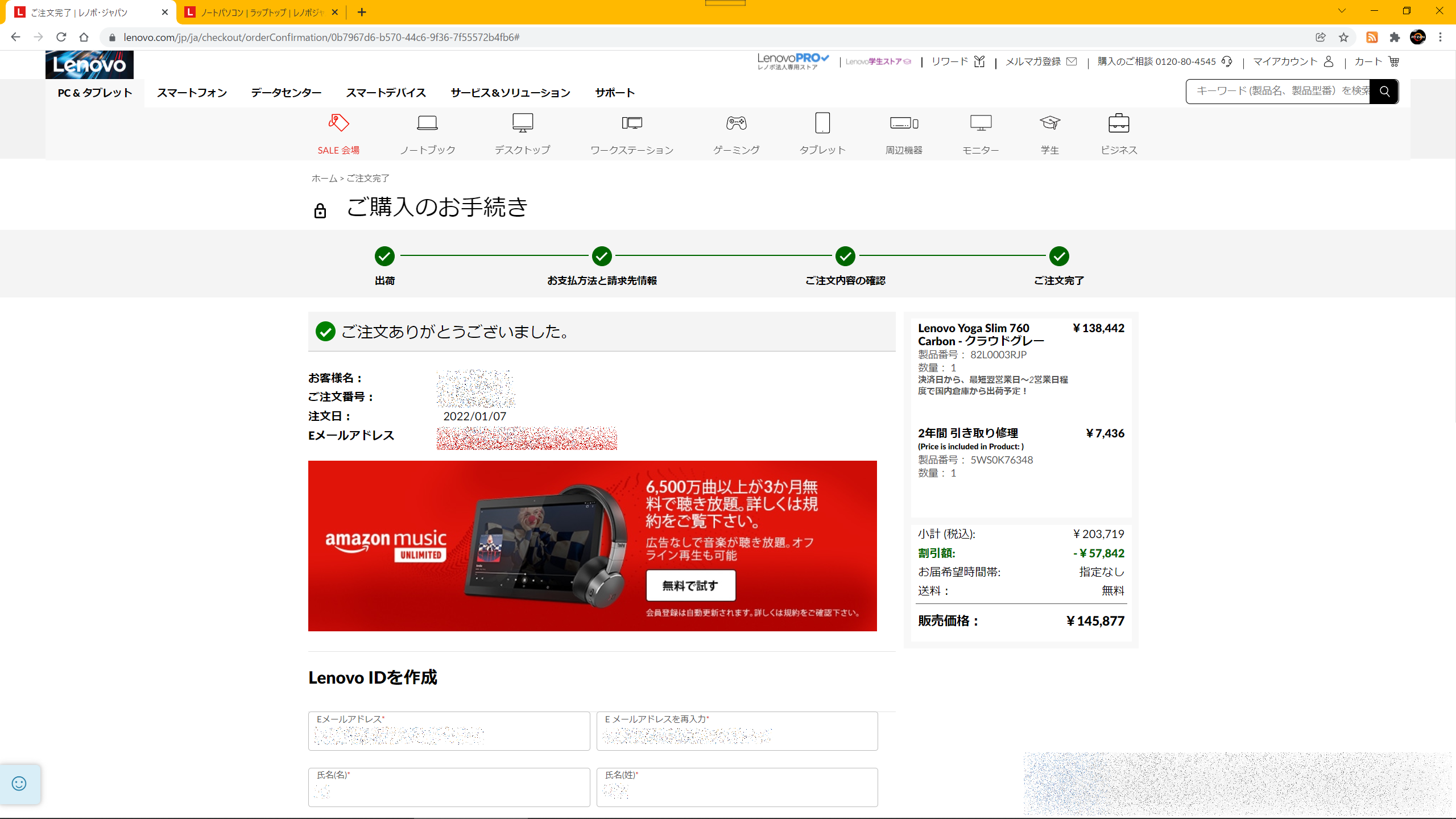The width and height of the screenshot is (1456, 819).
Task: Click the お支払方法と請求先情報 step checkmark
Action: pos(602,257)
